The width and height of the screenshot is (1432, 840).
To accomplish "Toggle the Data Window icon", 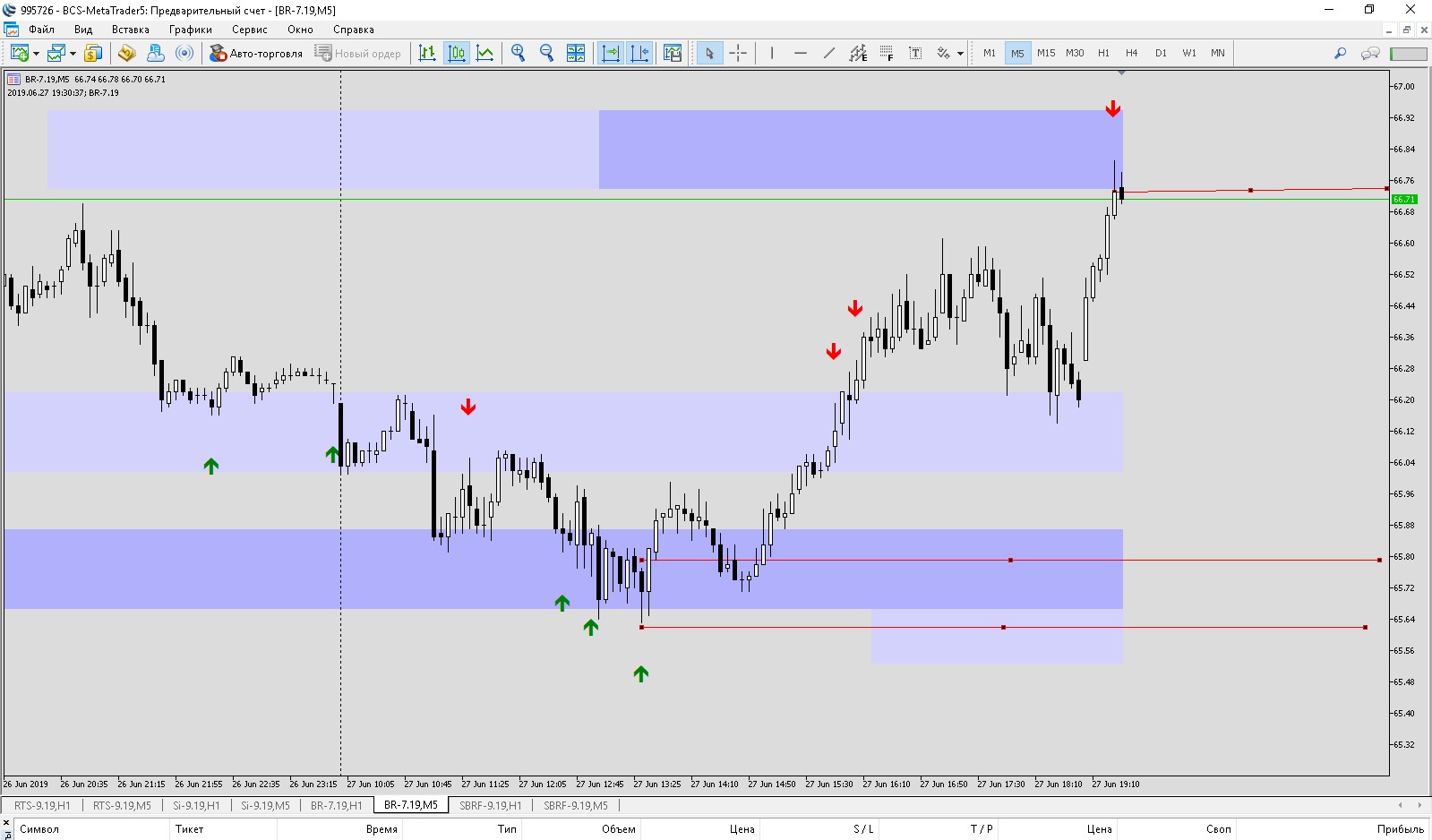I will (x=126, y=53).
